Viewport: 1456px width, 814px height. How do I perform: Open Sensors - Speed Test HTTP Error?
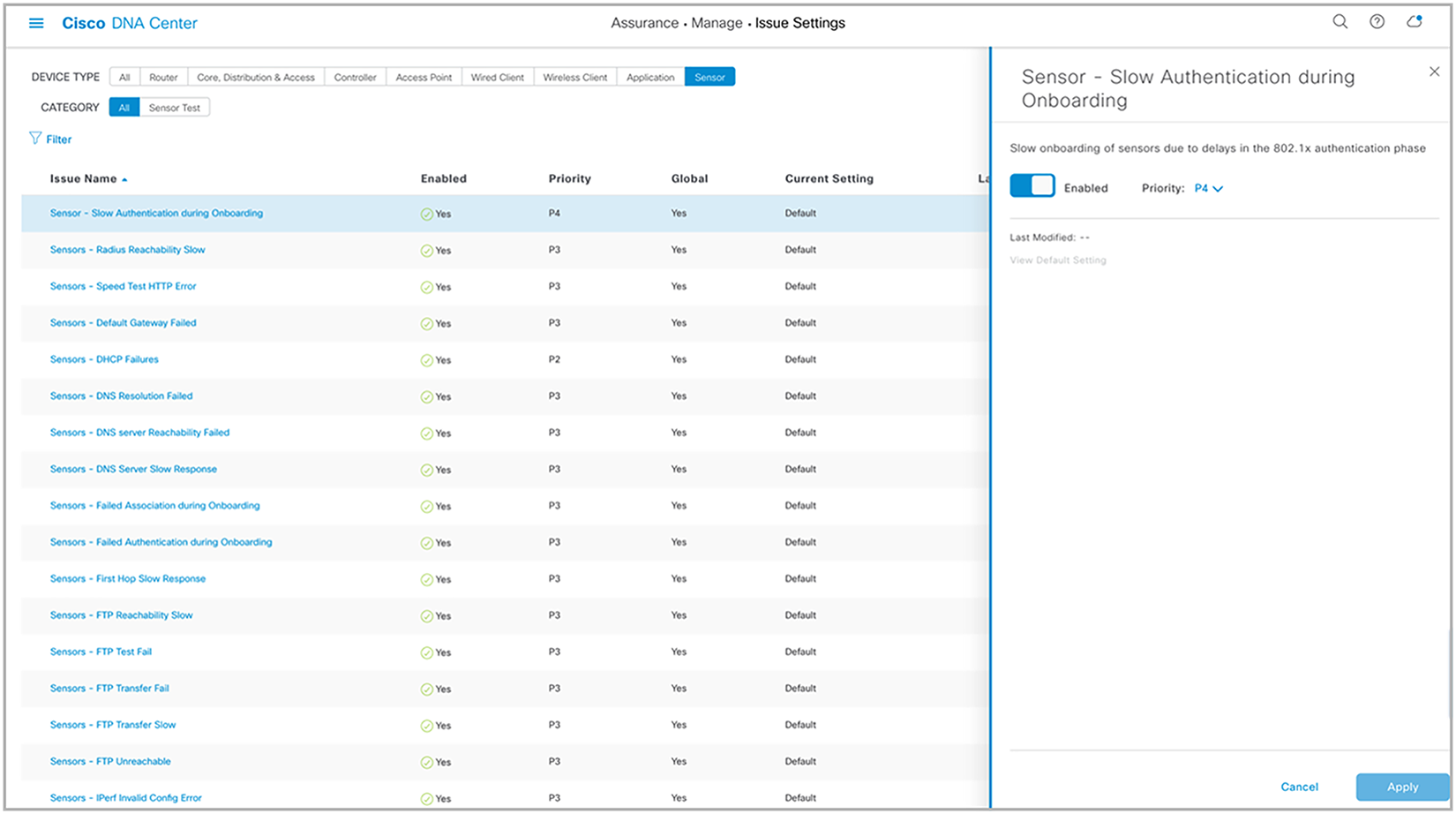click(123, 286)
